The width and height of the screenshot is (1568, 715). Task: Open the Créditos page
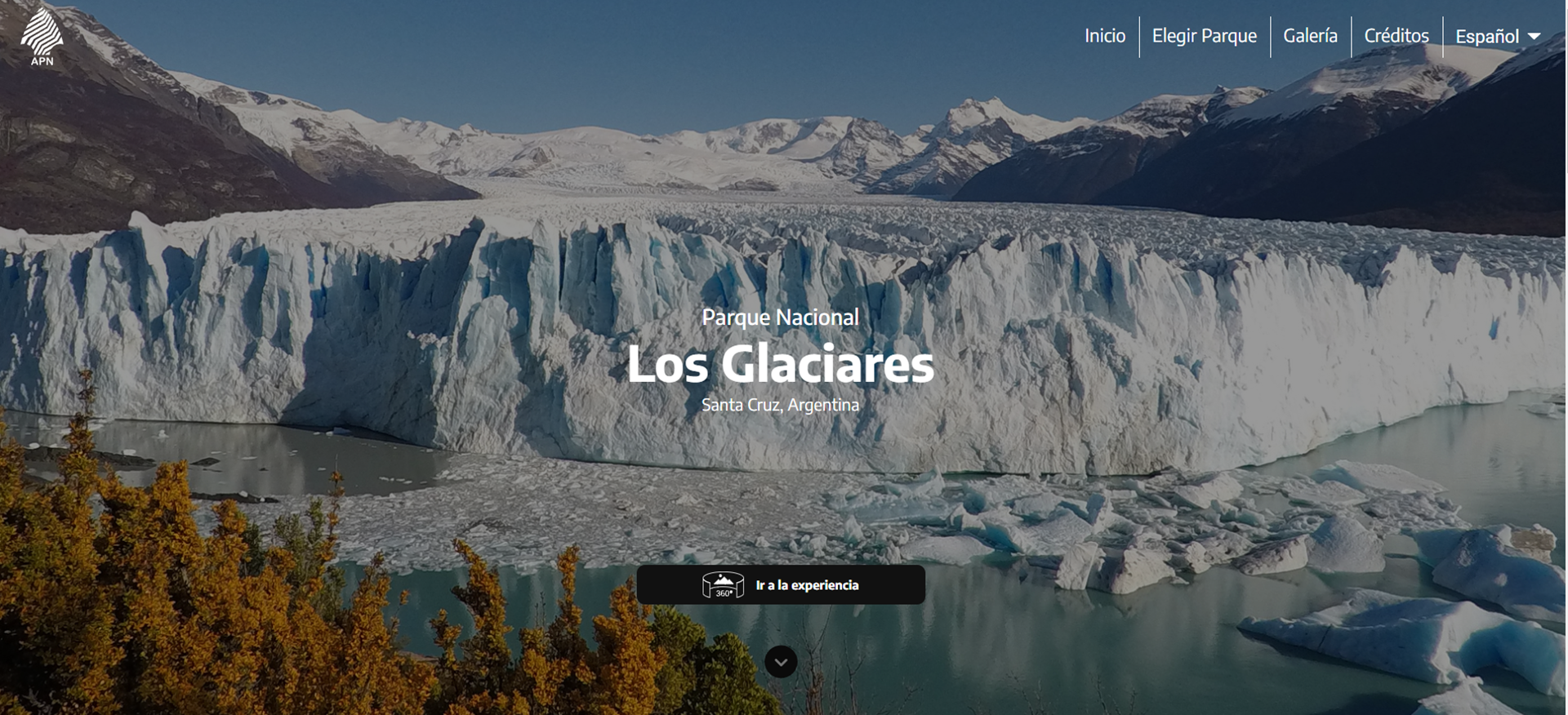[1396, 36]
